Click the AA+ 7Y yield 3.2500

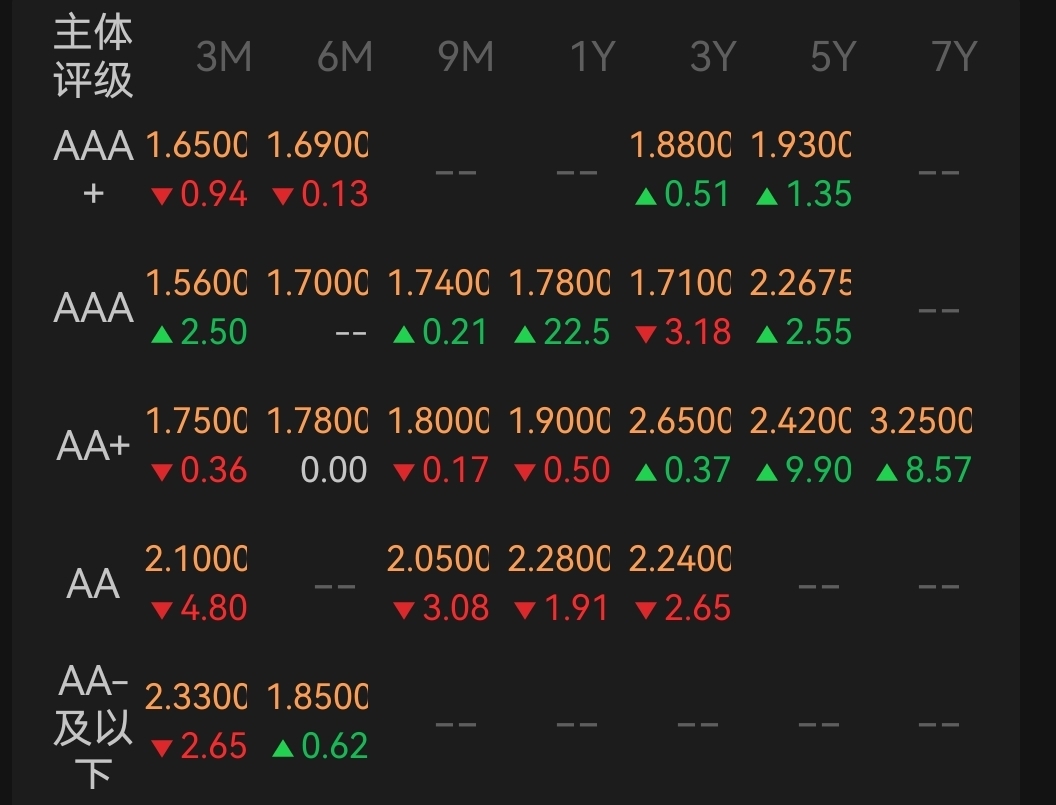[921, 422]
